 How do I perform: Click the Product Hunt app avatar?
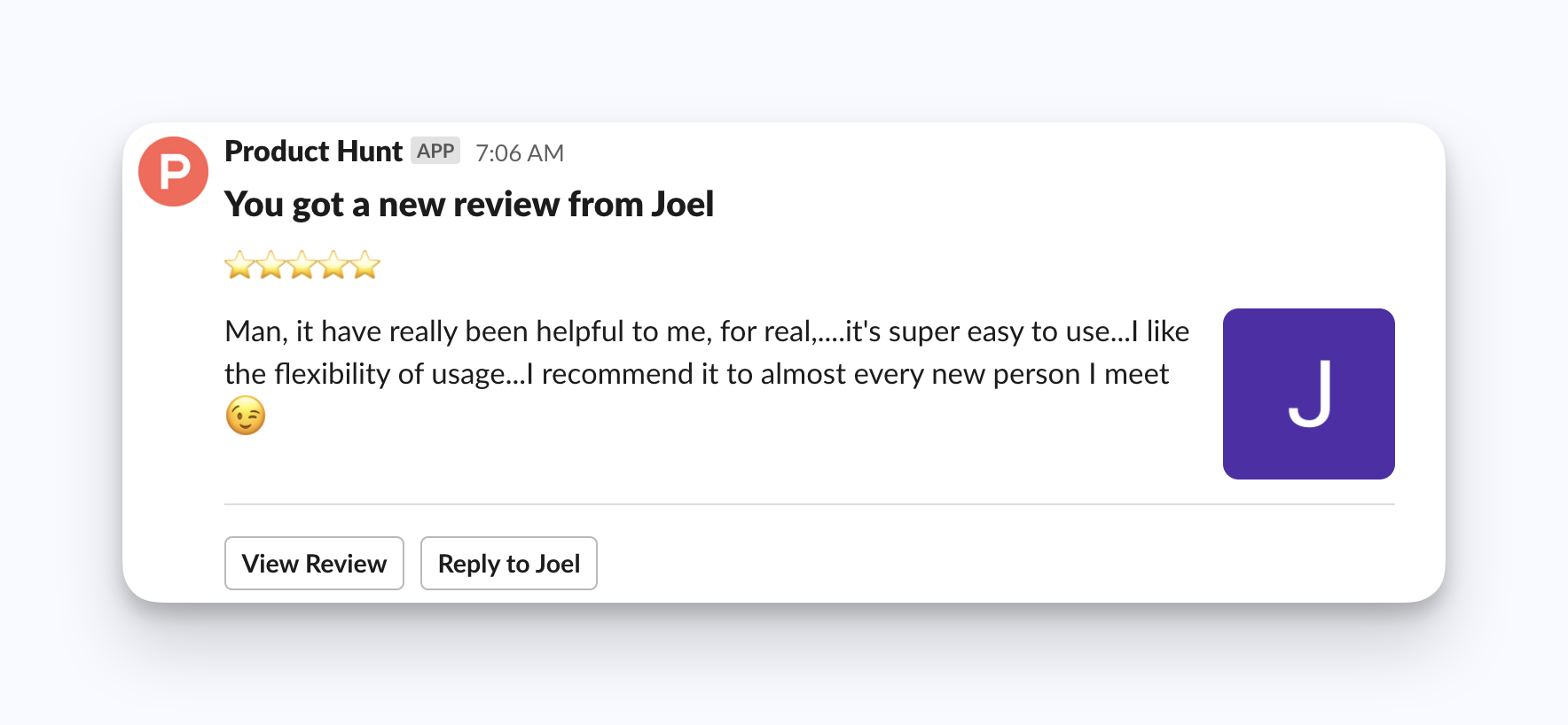pyautogui.click(x=173, y=171)
